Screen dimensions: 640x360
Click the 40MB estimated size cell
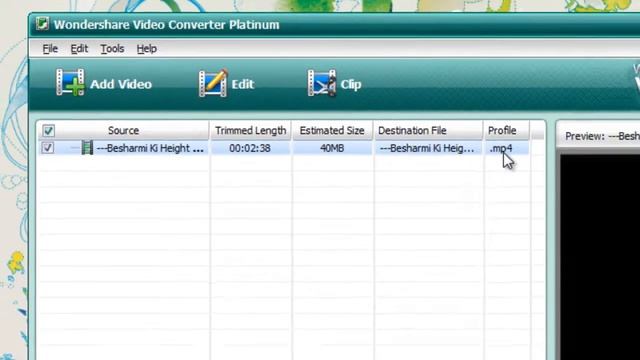point(332,148)
